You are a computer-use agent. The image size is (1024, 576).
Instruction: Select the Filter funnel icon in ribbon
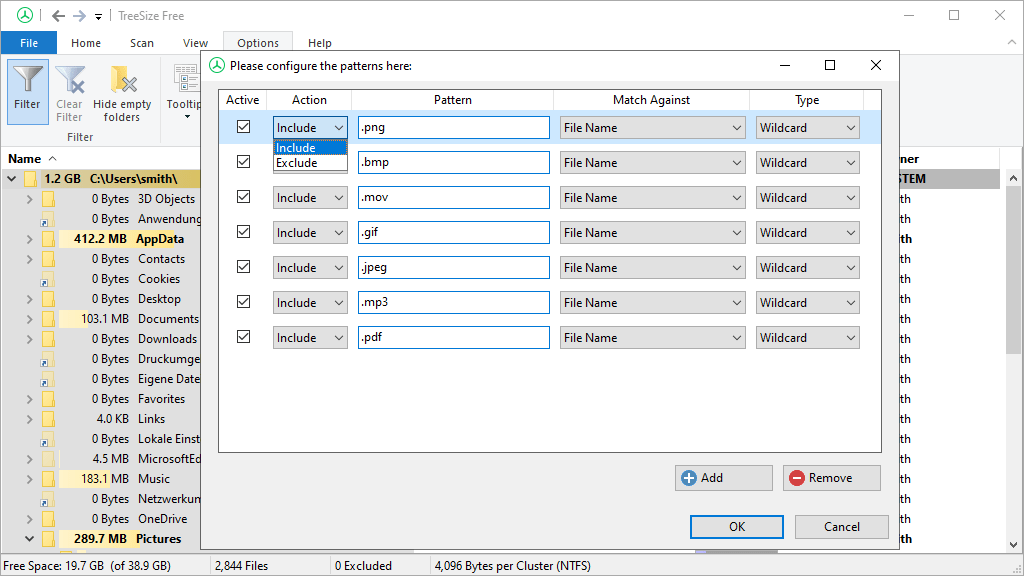click(27, 79)
